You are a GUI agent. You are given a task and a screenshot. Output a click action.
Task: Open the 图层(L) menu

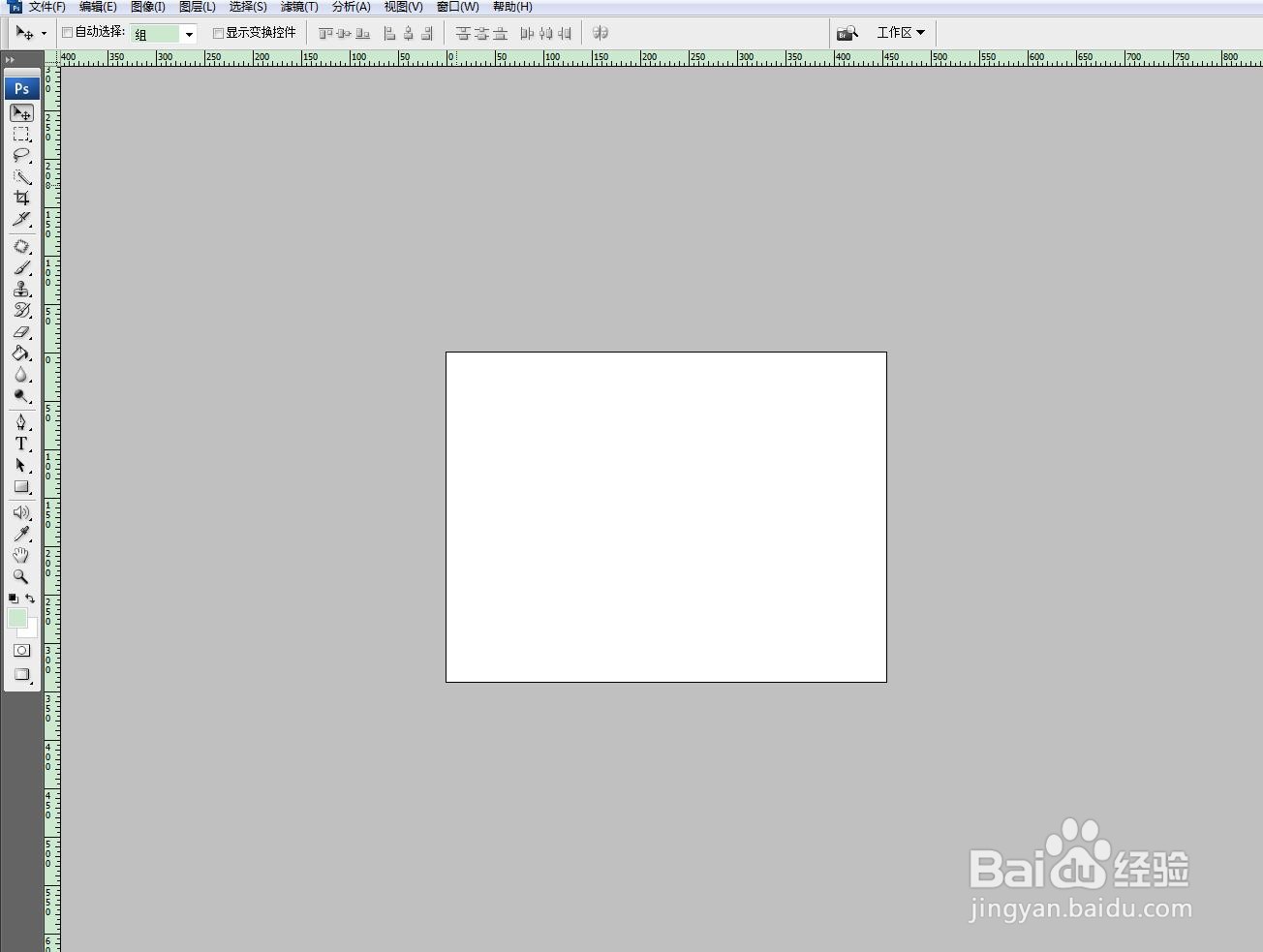(x=198, y=7)
